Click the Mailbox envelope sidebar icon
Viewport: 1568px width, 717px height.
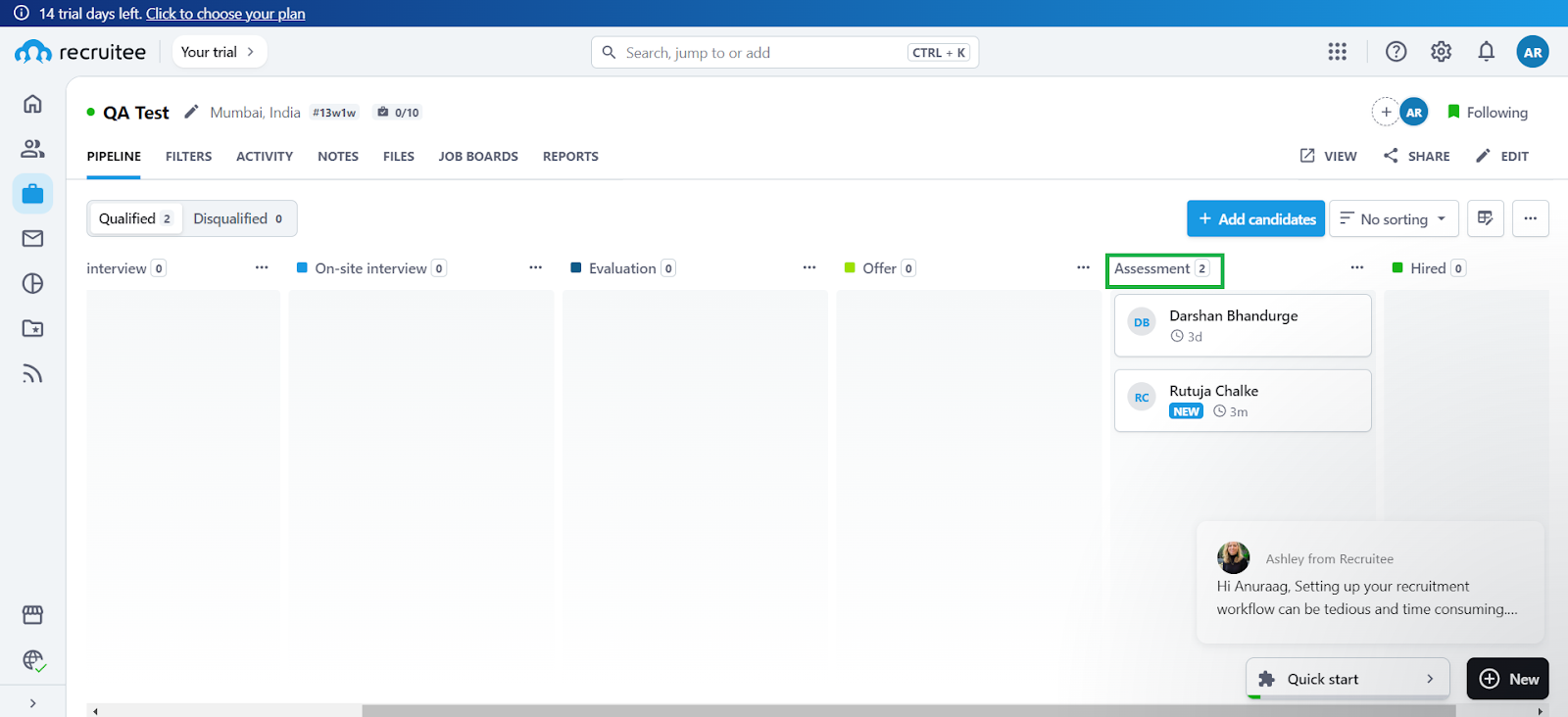[x=32, y=238]
